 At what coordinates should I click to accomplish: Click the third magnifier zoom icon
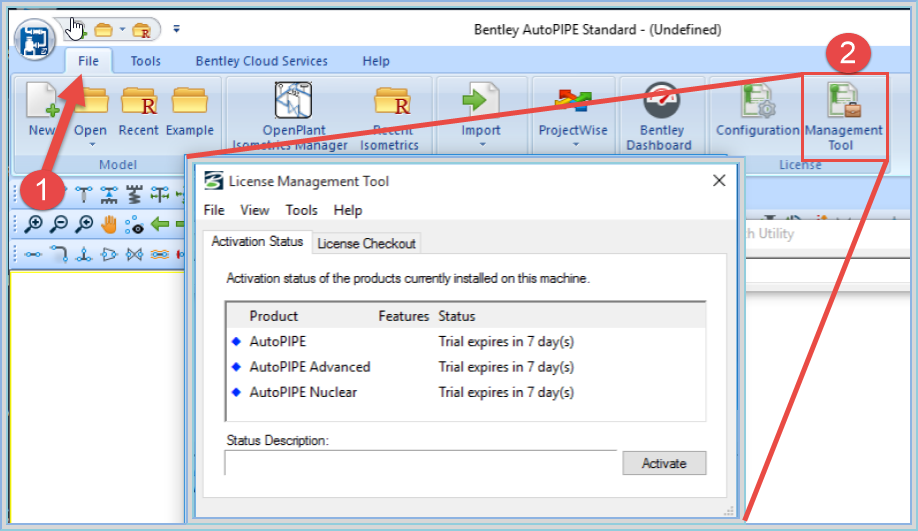click(84, 224)
